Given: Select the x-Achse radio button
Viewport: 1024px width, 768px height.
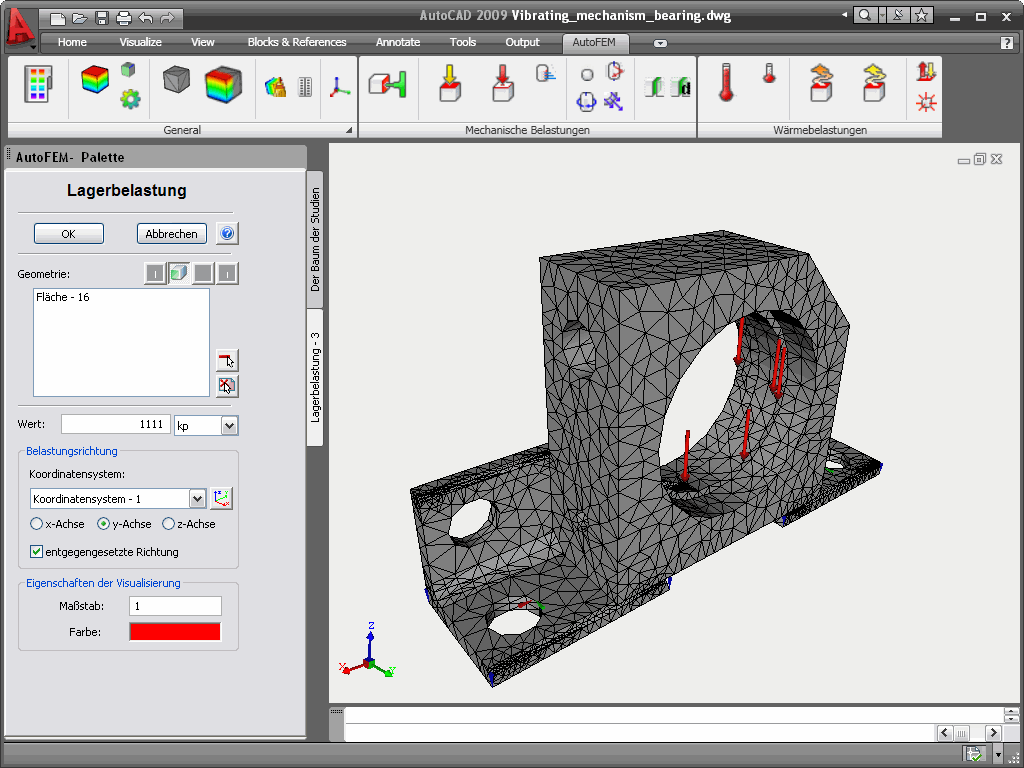Looking at the screenshot, I should (37, 524).
